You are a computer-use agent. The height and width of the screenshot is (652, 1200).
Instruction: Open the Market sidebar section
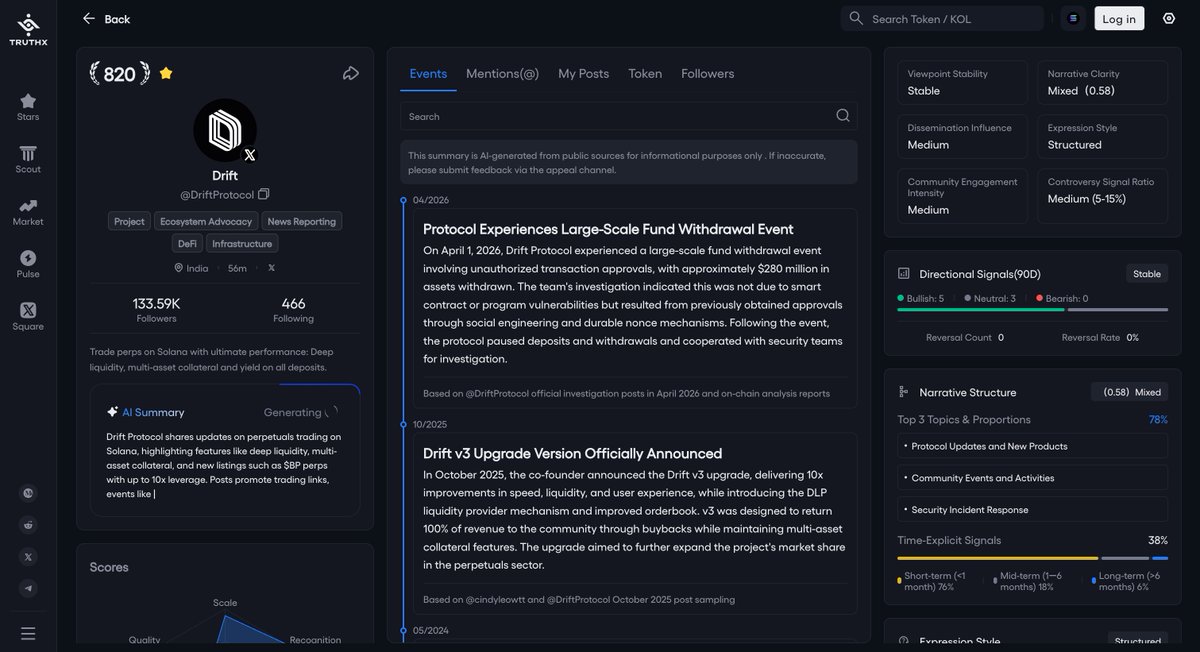coord(28,212)
